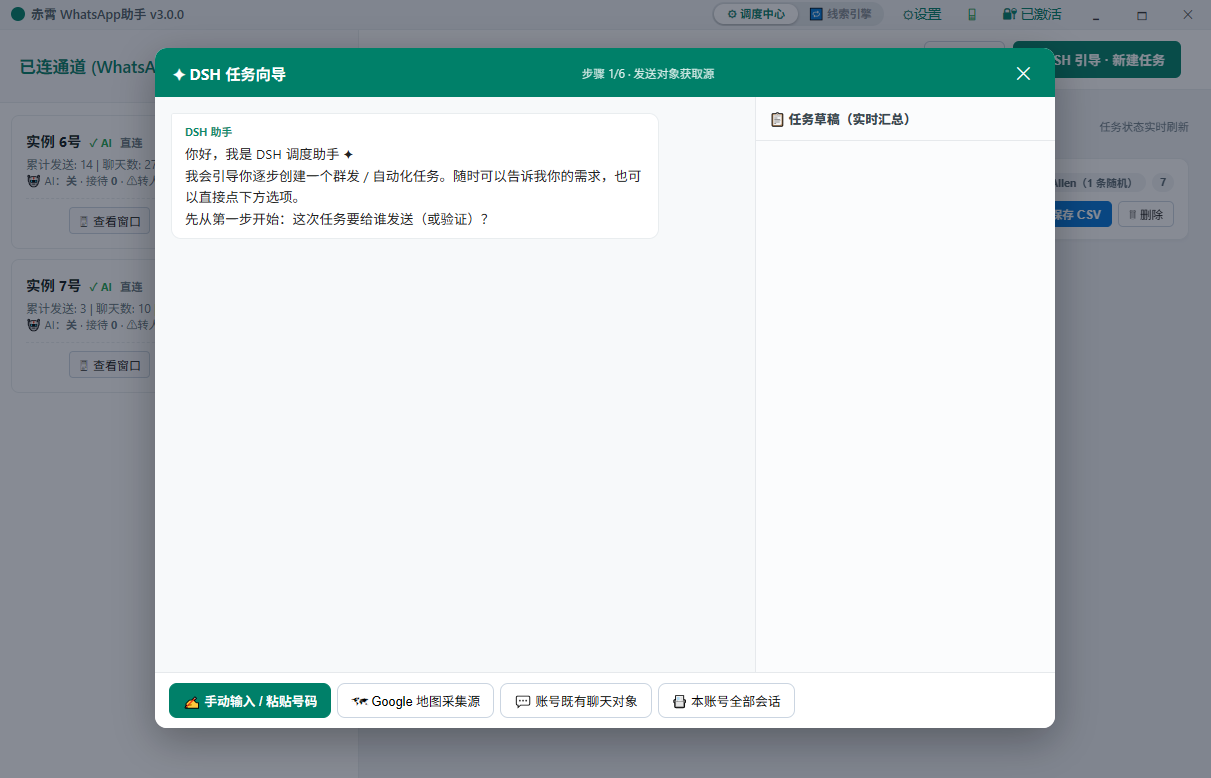Click the count badge 7 in task row
The width and height of the screenshot is (1211, 778).
pos(1162,182)
